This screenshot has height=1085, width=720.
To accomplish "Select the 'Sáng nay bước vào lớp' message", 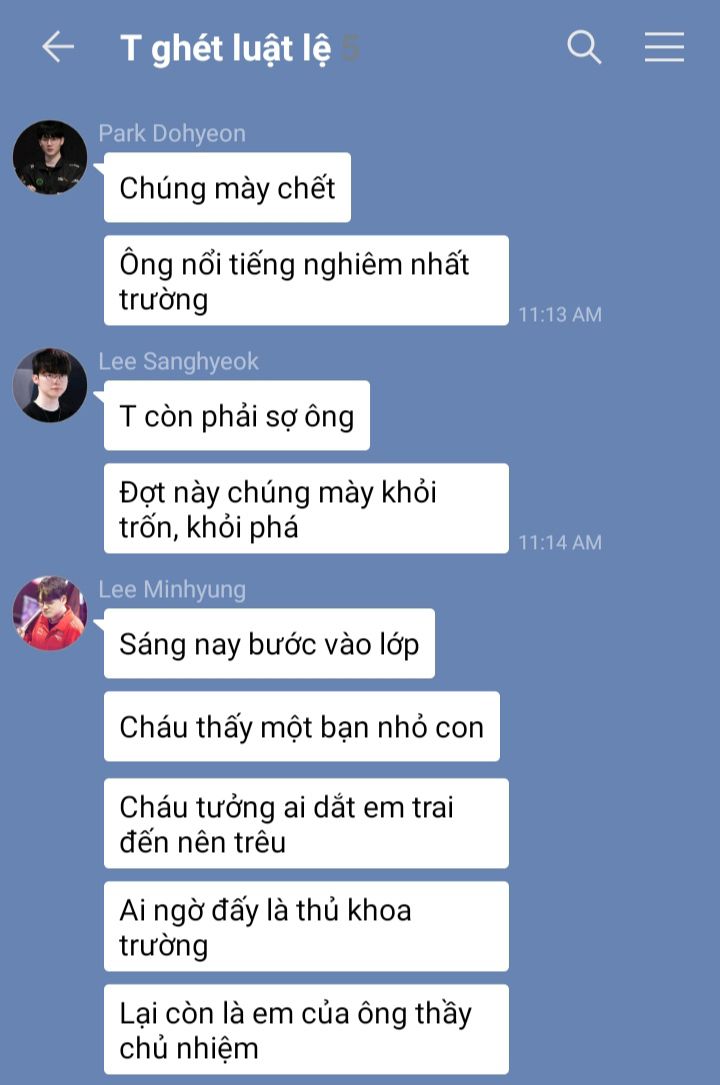I will 269,644.
